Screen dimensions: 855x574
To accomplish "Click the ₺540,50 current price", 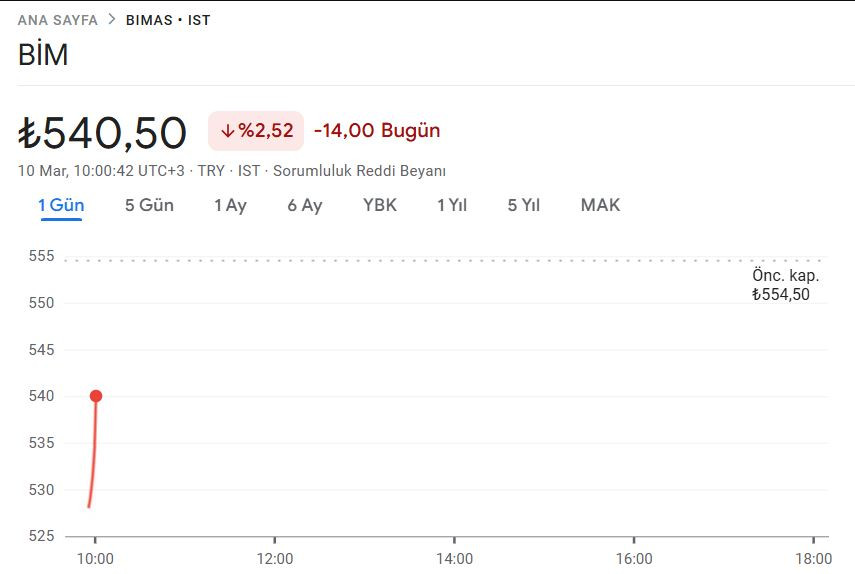I will pyautogui.click(x=103, y=133).
